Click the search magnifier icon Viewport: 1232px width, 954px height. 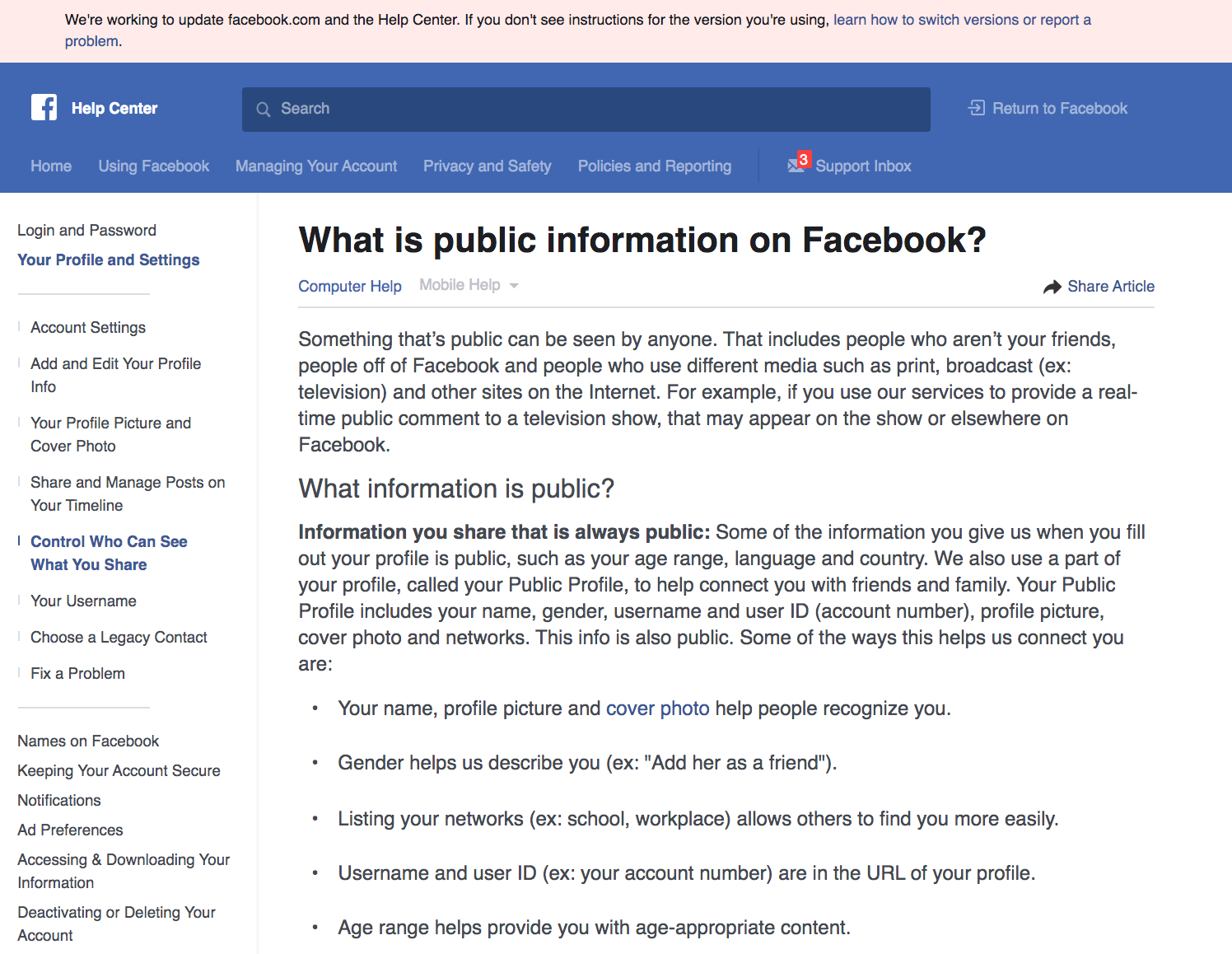coord(264,110)
